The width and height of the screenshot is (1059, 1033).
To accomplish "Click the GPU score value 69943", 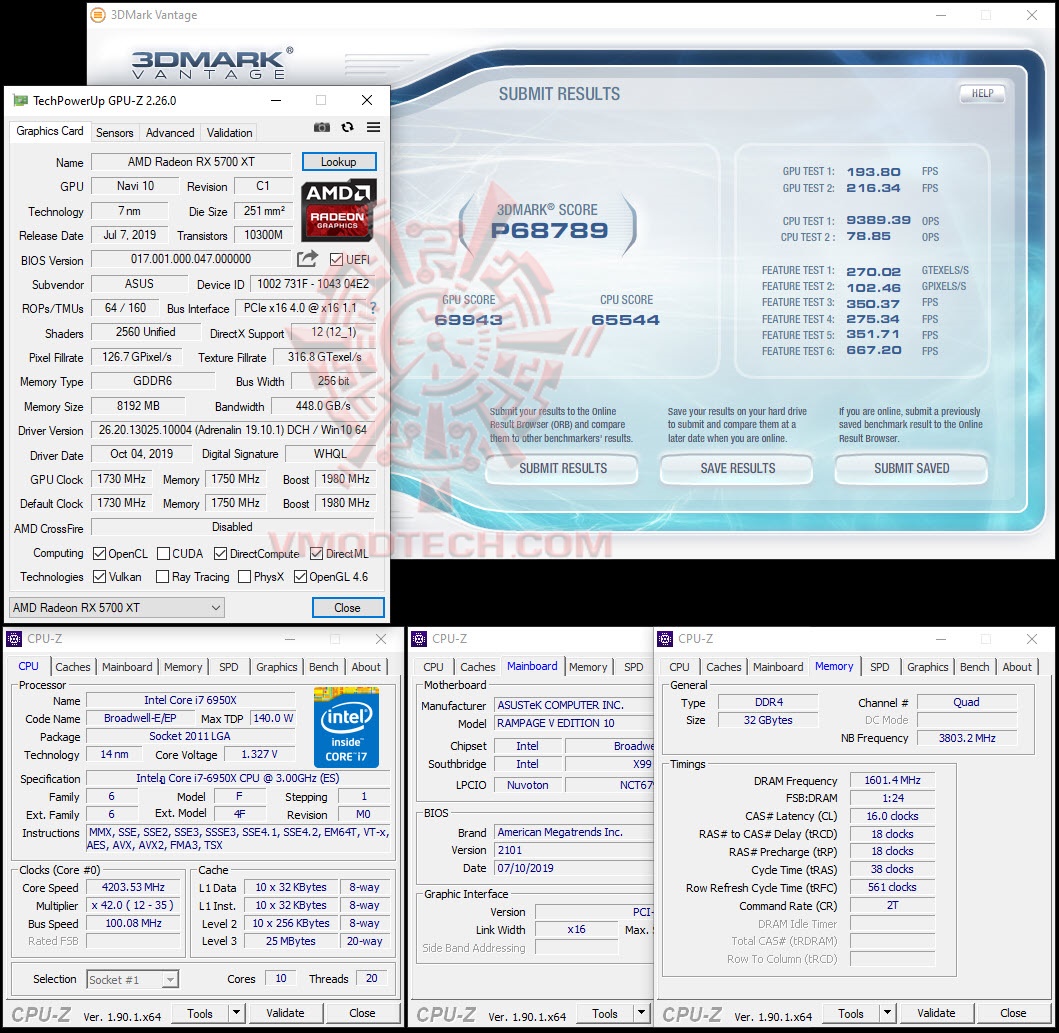I will (x=468, y=319).
